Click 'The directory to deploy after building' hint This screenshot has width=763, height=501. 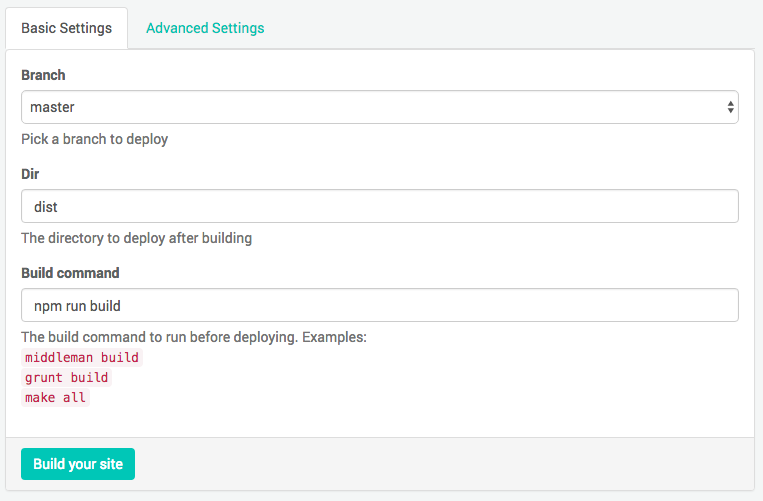136,238
